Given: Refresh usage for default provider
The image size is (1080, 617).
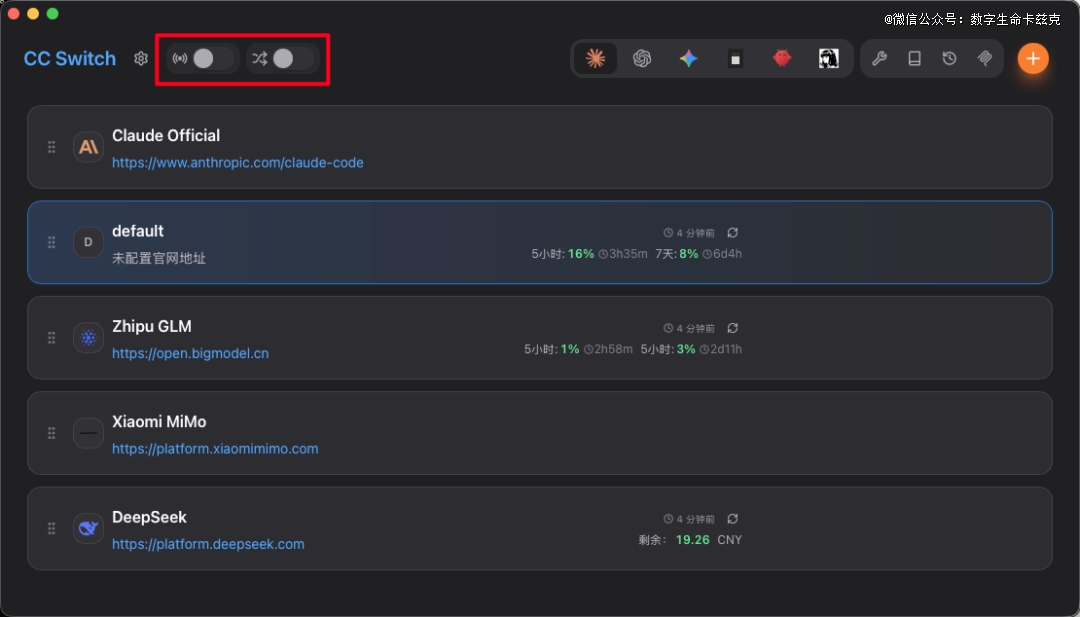Looking at the screenshot, I should click(733, 233).
